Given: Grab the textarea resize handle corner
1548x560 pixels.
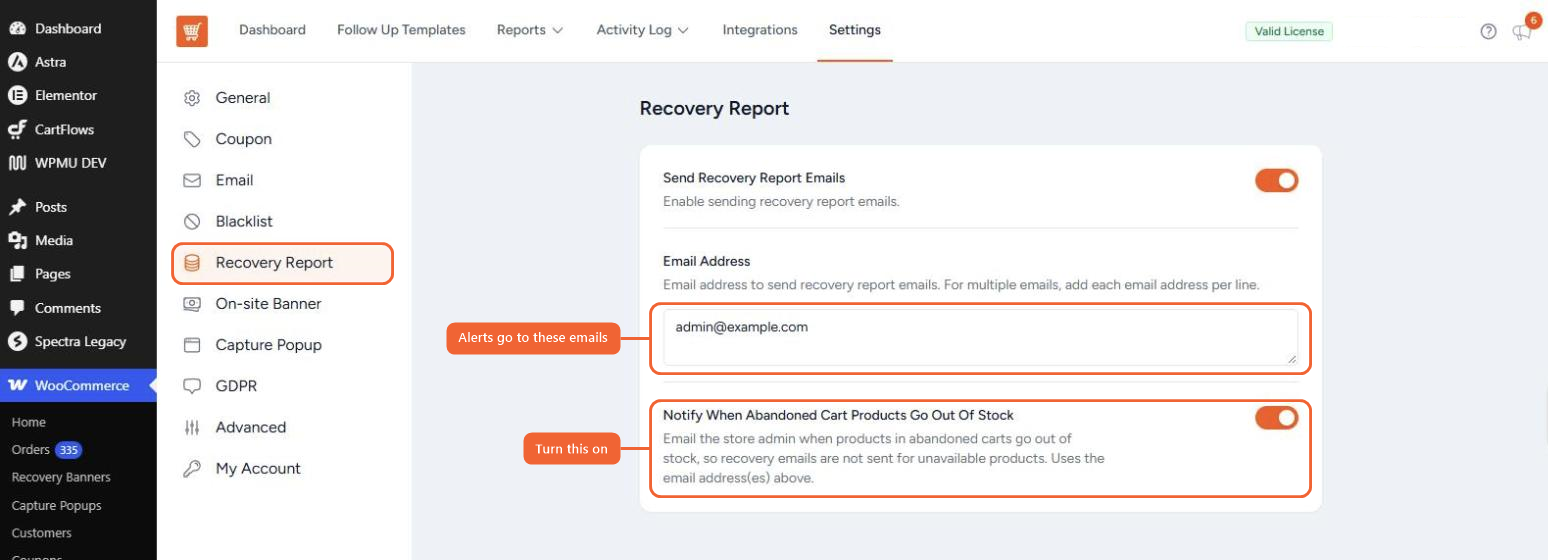Looking at the screenshot, I should pyautogui.click(x=1291, y=358).
